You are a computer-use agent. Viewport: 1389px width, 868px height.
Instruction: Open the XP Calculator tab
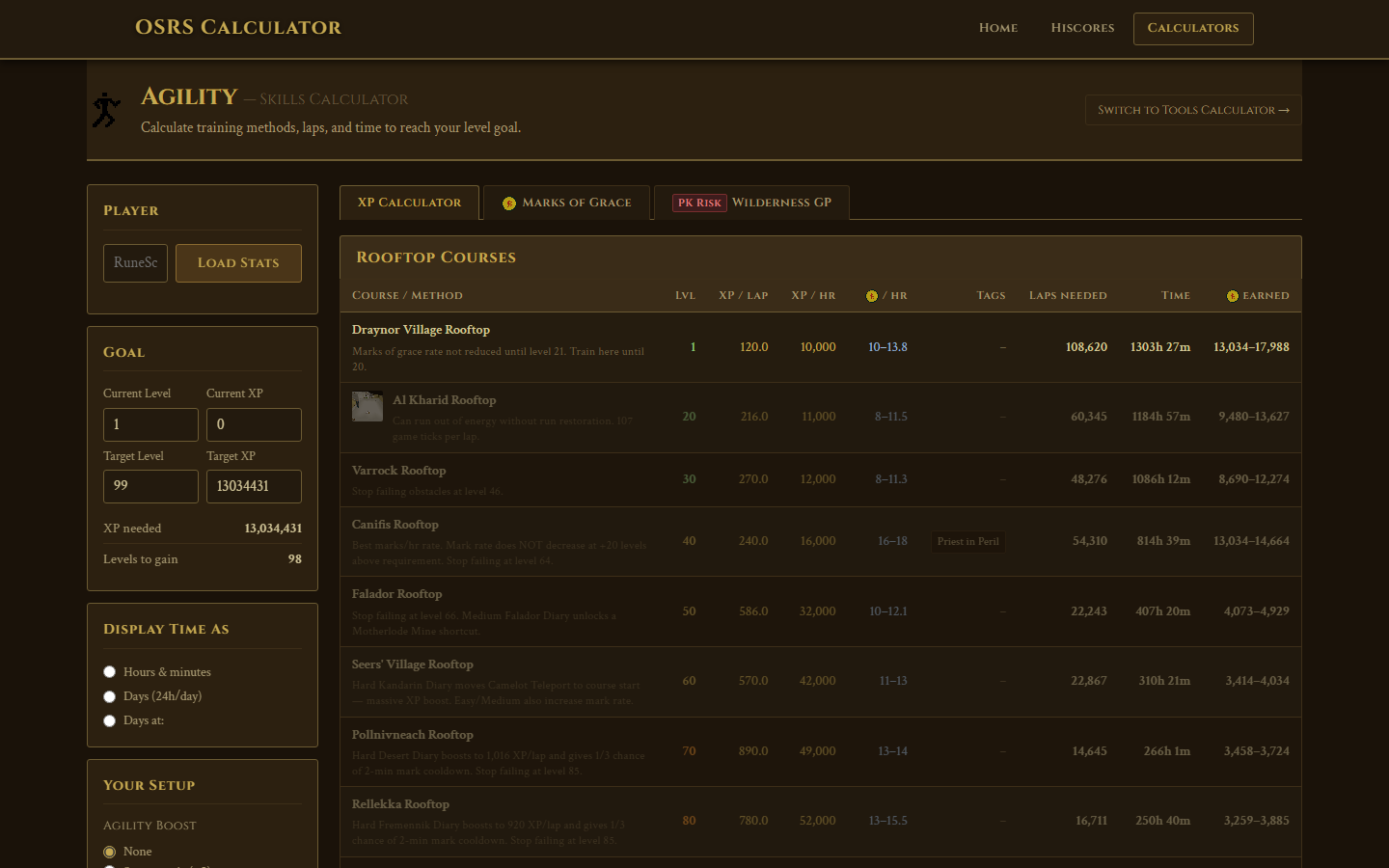coord(410,203)
